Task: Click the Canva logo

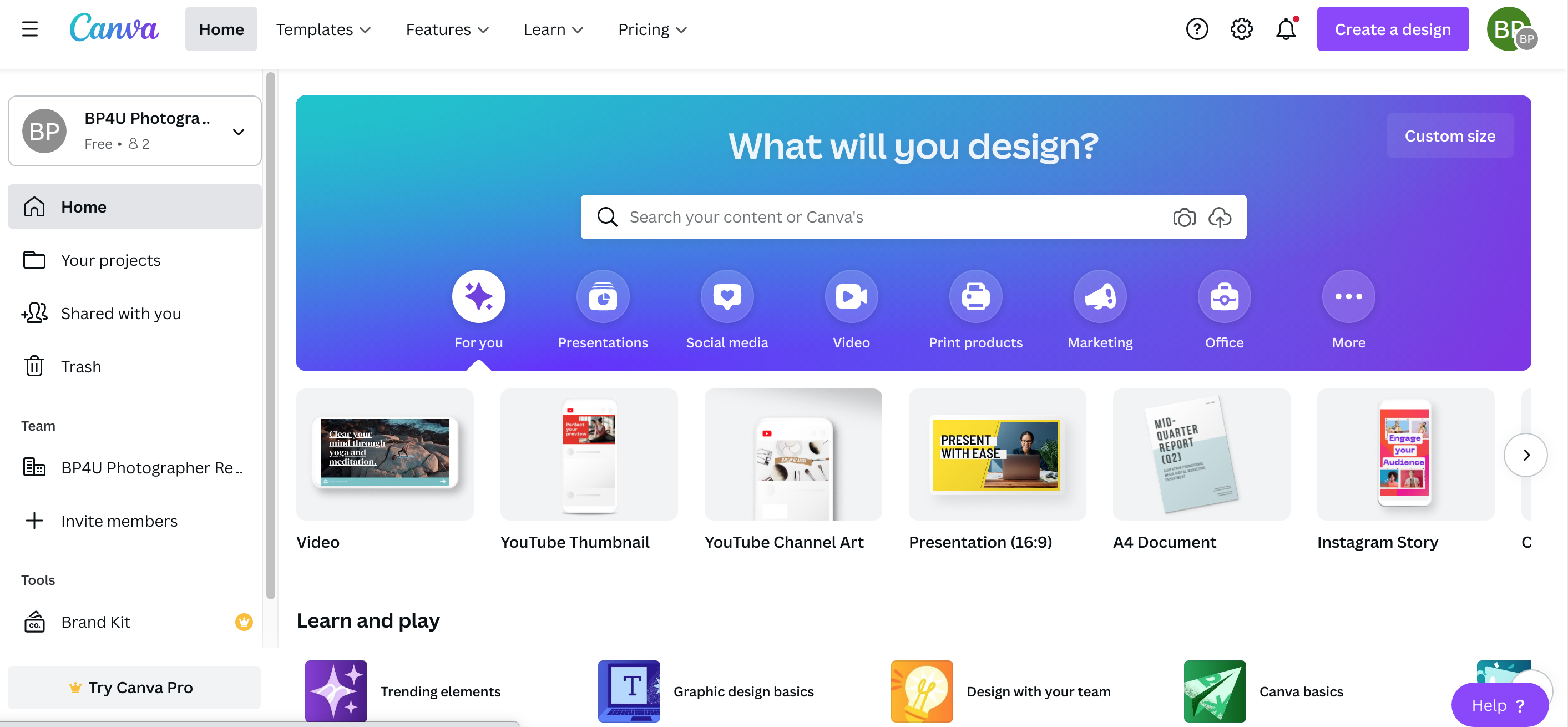Action: (x=114, y=29)
